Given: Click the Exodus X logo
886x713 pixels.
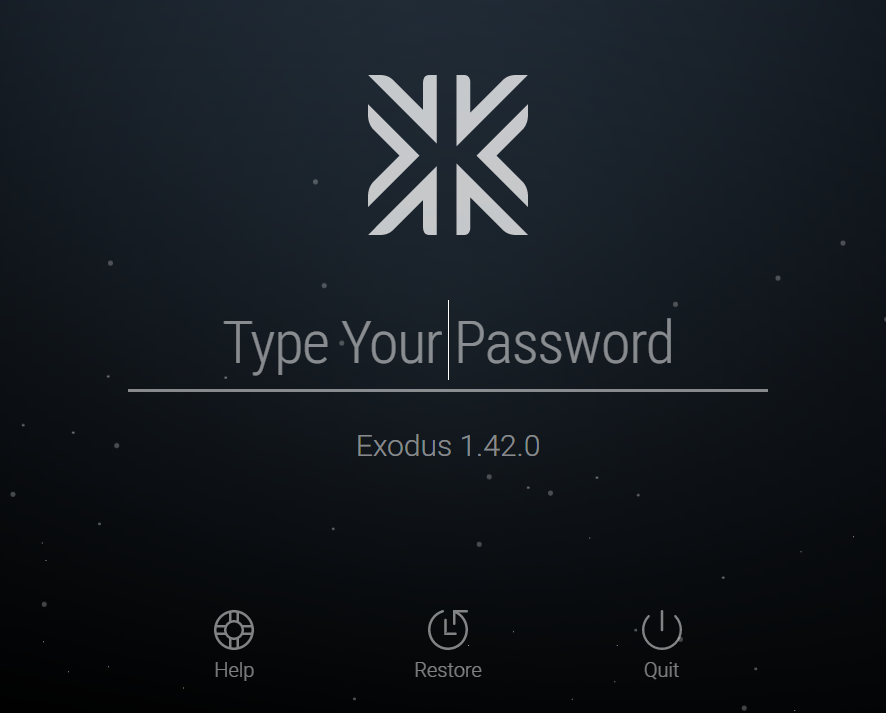Looking at the screenshot, I should pos(448,155).
